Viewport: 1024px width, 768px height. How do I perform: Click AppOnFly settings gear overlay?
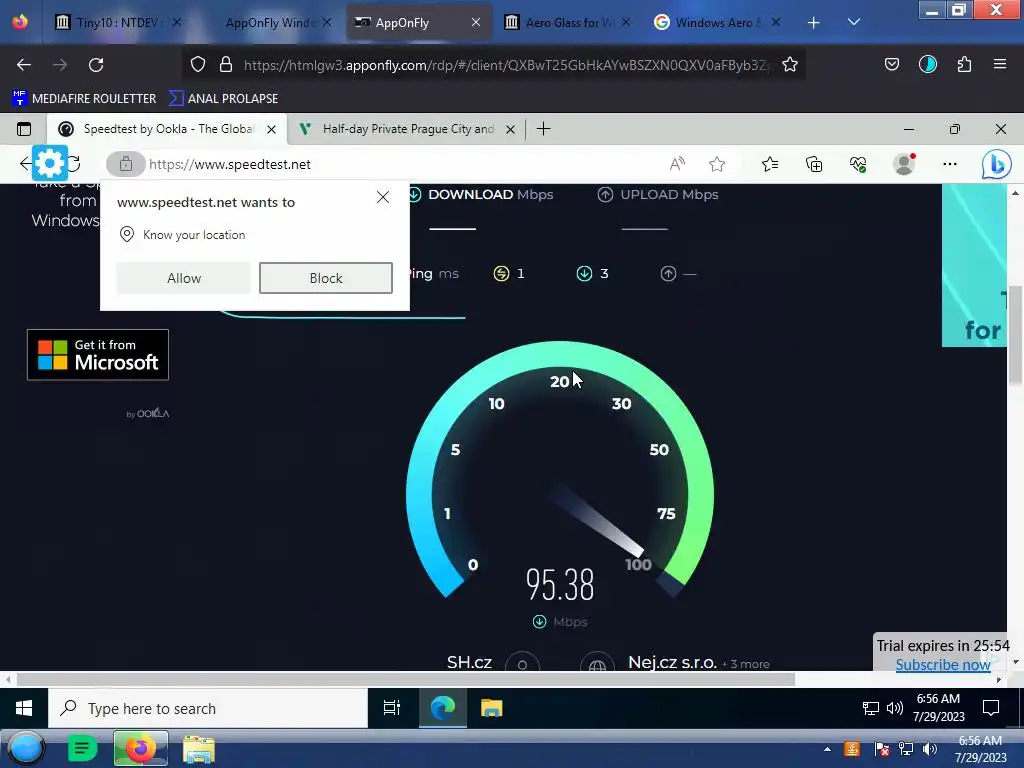point(50,163)
